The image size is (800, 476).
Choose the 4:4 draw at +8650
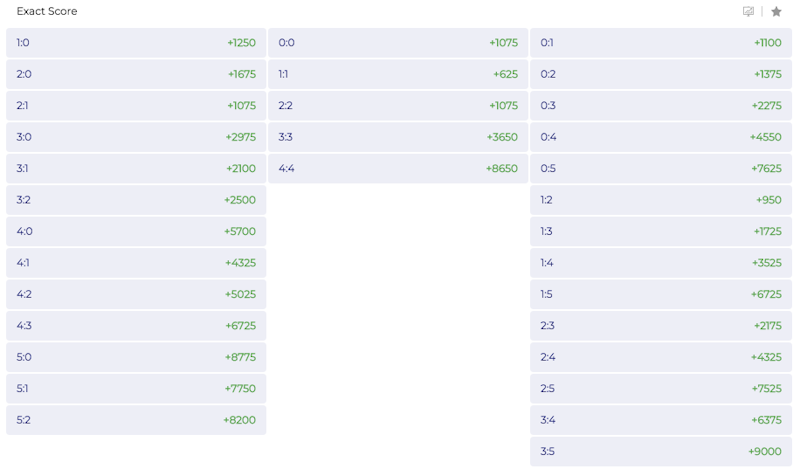click(398, 168)
